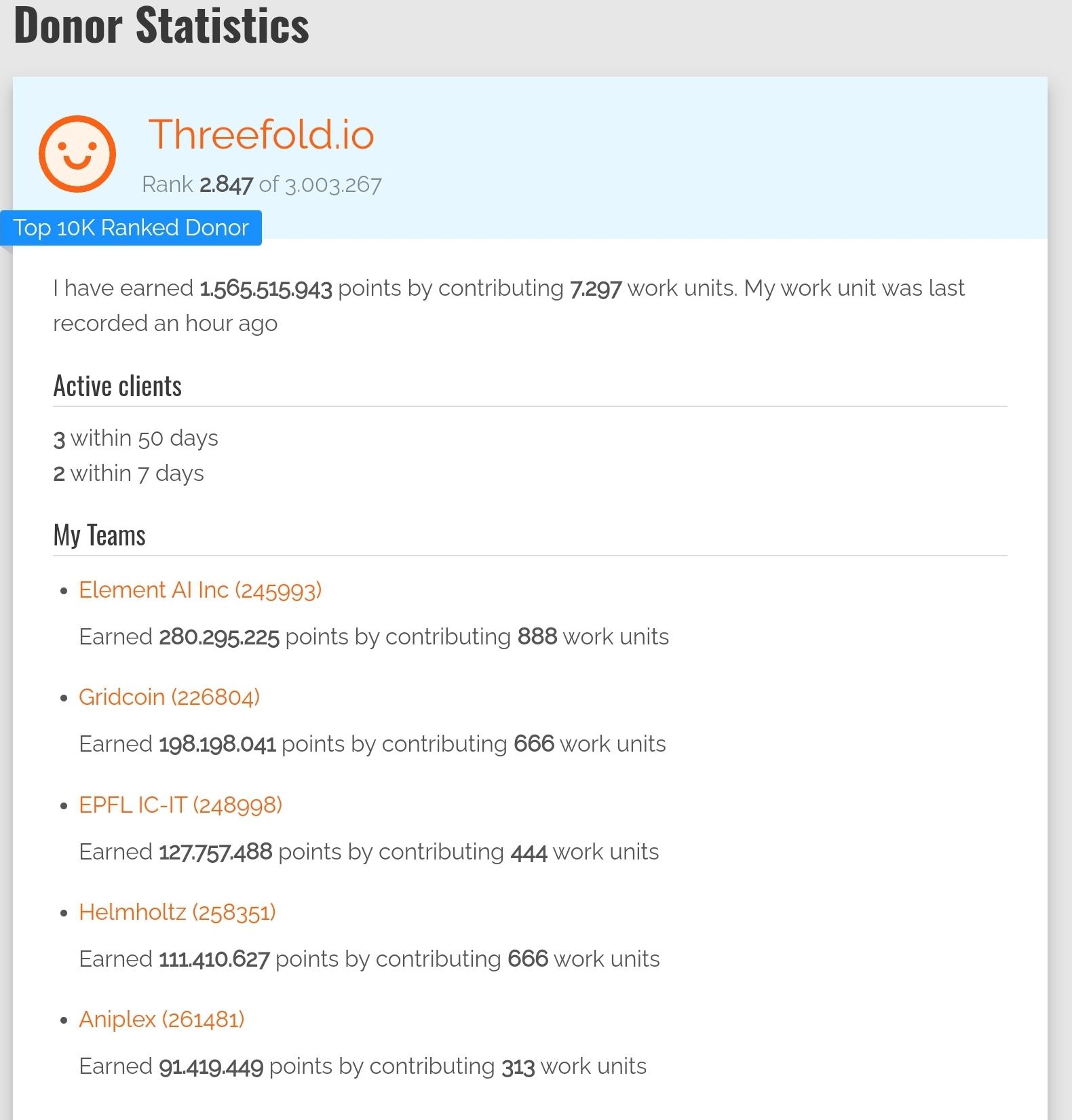The width and height of the screenshot is (1072, 1120).
Task: Click Helmholtz's 111.410.627 points value
Action: coord(214,960)
